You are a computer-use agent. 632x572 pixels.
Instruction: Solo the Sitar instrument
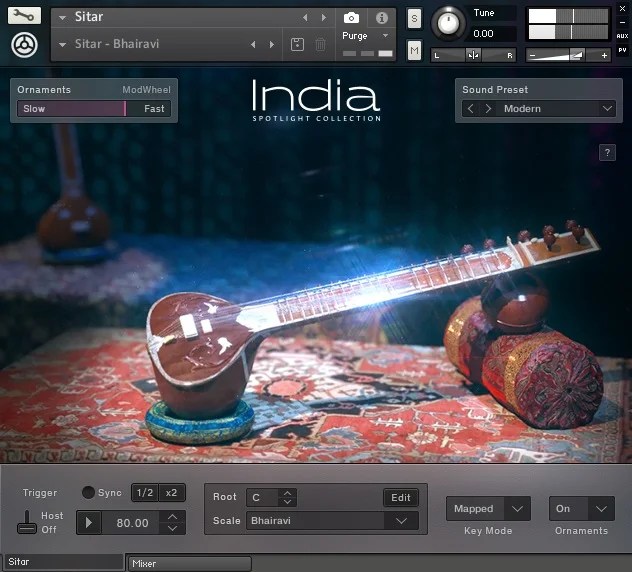(x=414, y=19)
